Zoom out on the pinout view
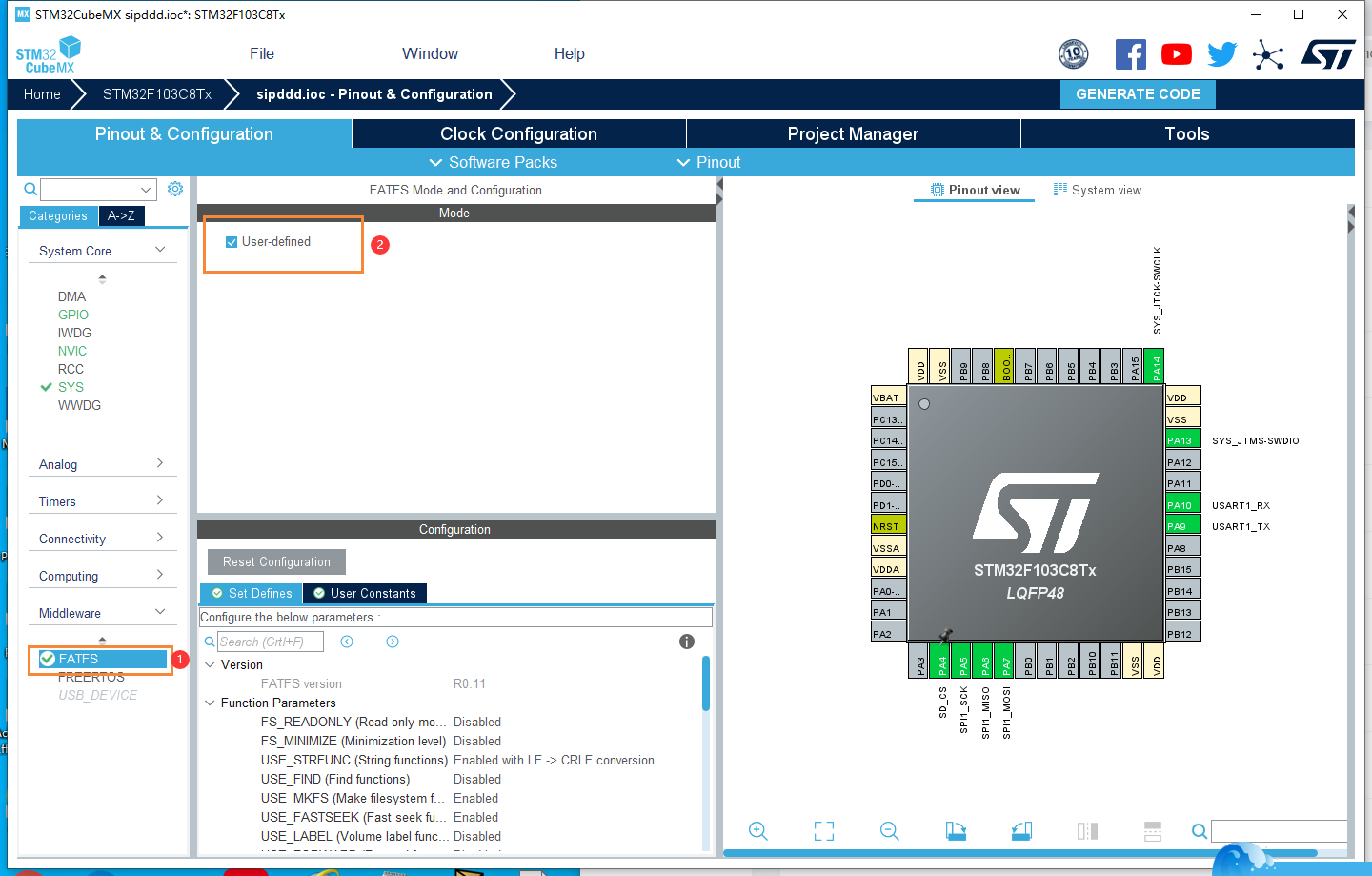1372x876 pixels. 889,830
